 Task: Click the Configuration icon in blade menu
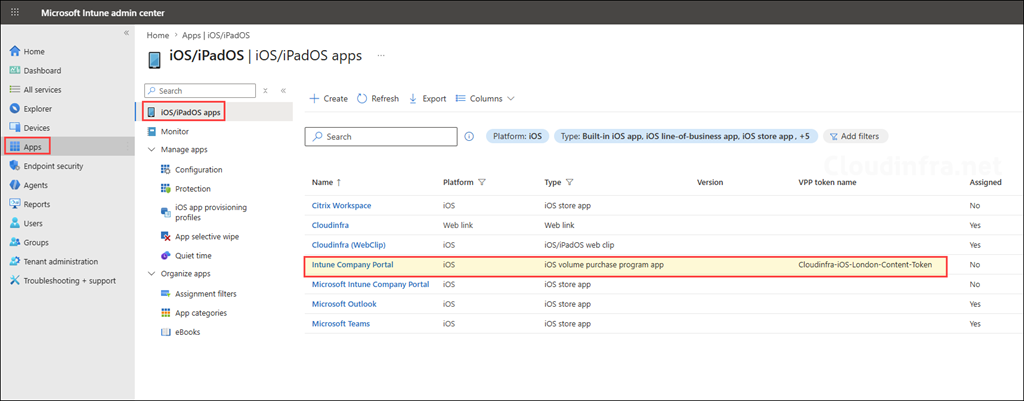[165, 170]
